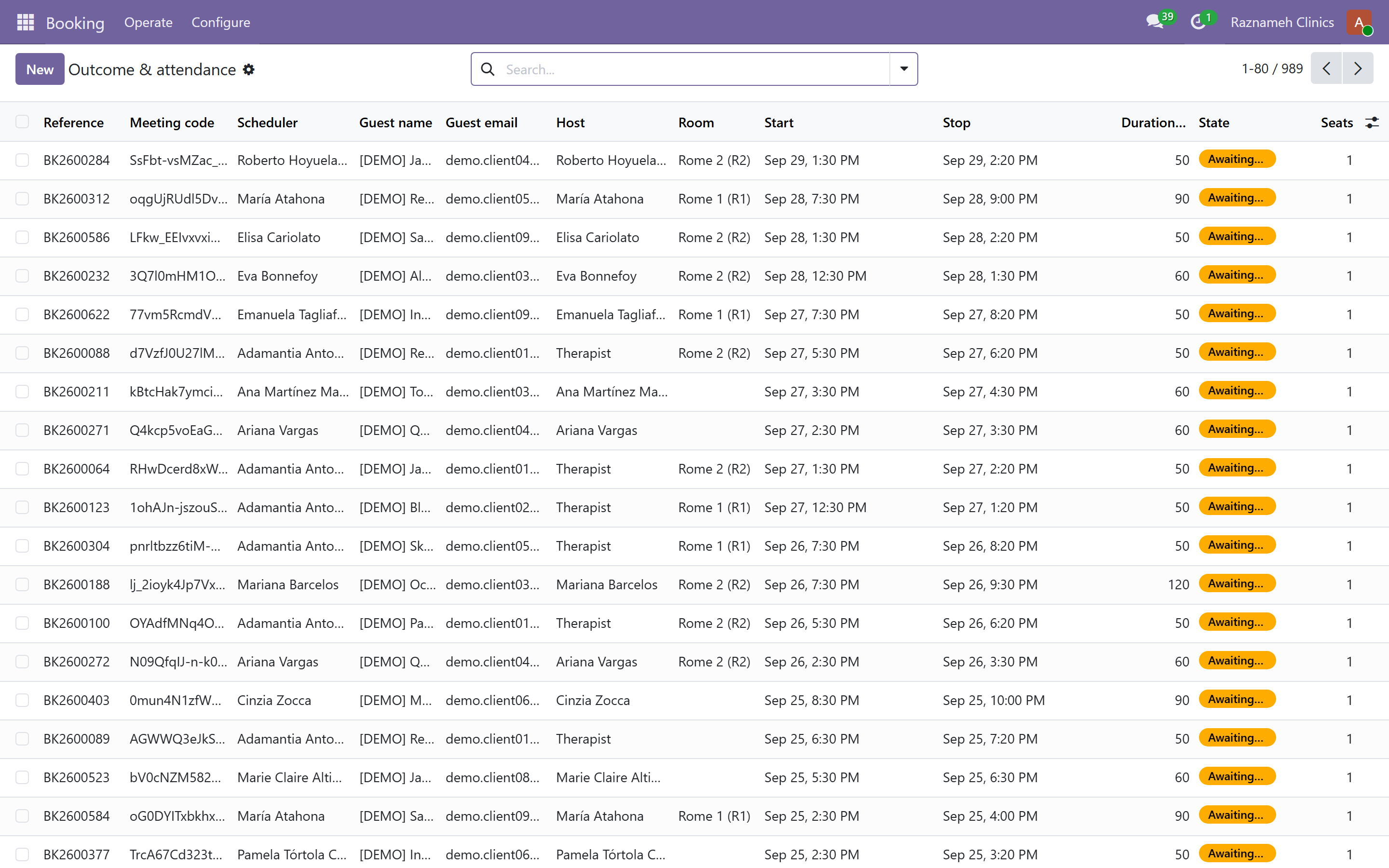
Task: Open the Configure menu
Action: point(221,22)
